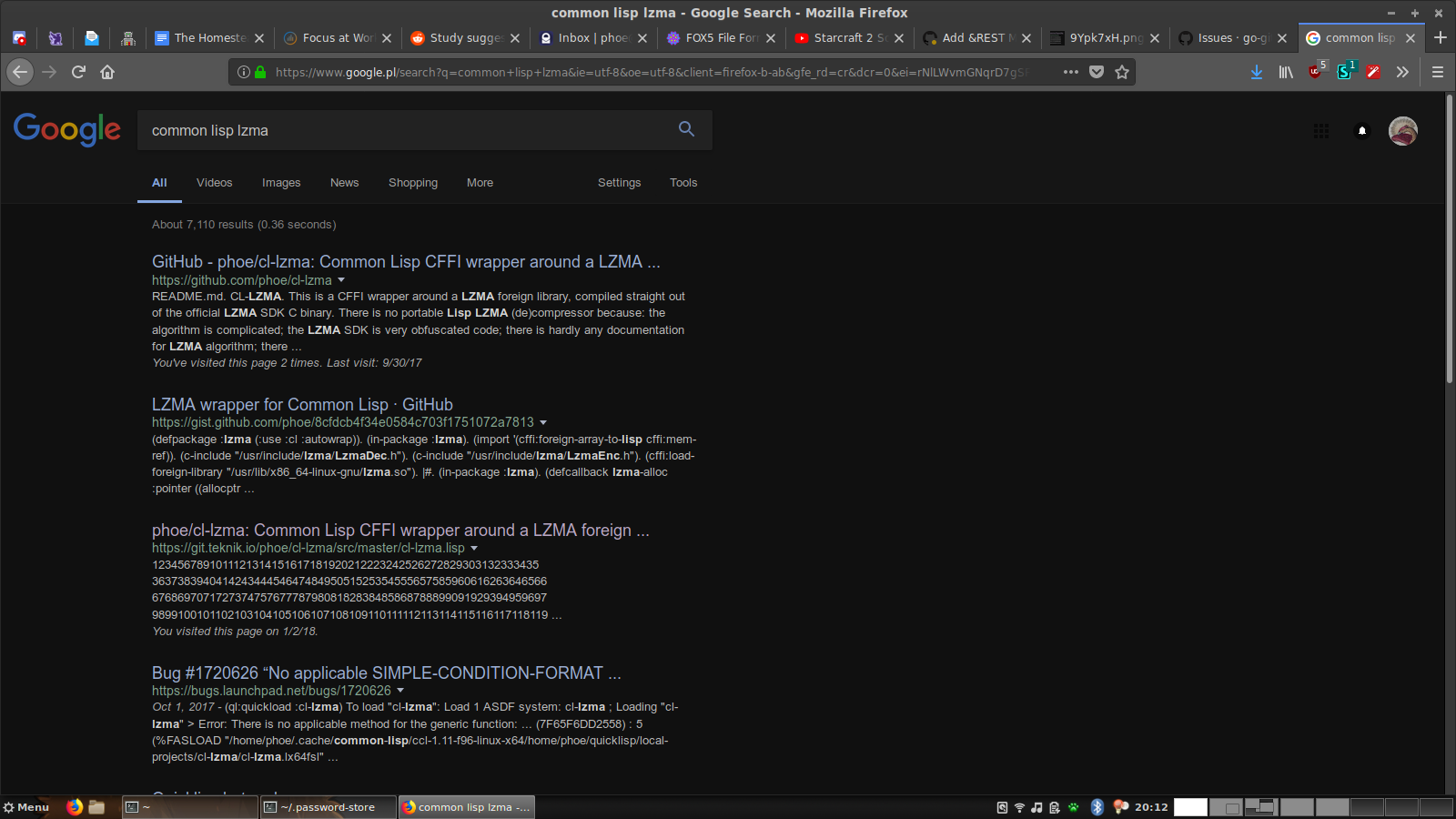
Task: Launch Firefox from the taskbar launcher
Action: 75,807
